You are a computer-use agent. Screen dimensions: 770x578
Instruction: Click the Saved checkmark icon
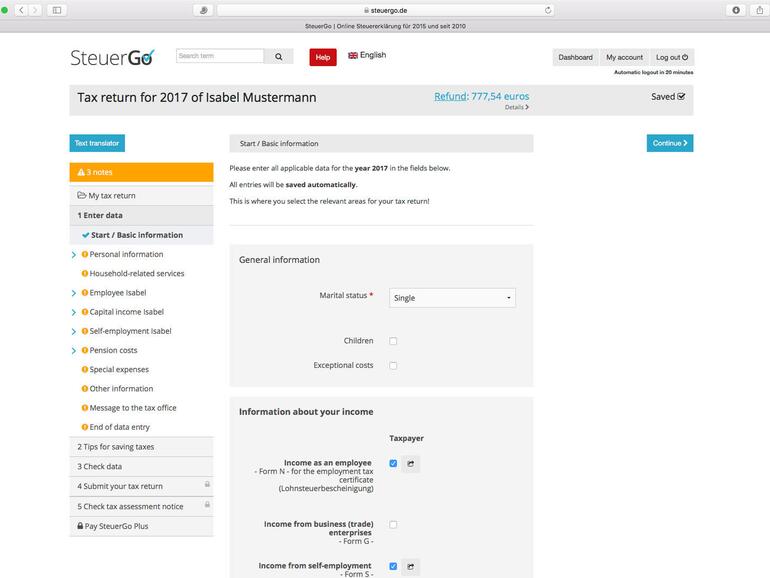click(681, 97)
